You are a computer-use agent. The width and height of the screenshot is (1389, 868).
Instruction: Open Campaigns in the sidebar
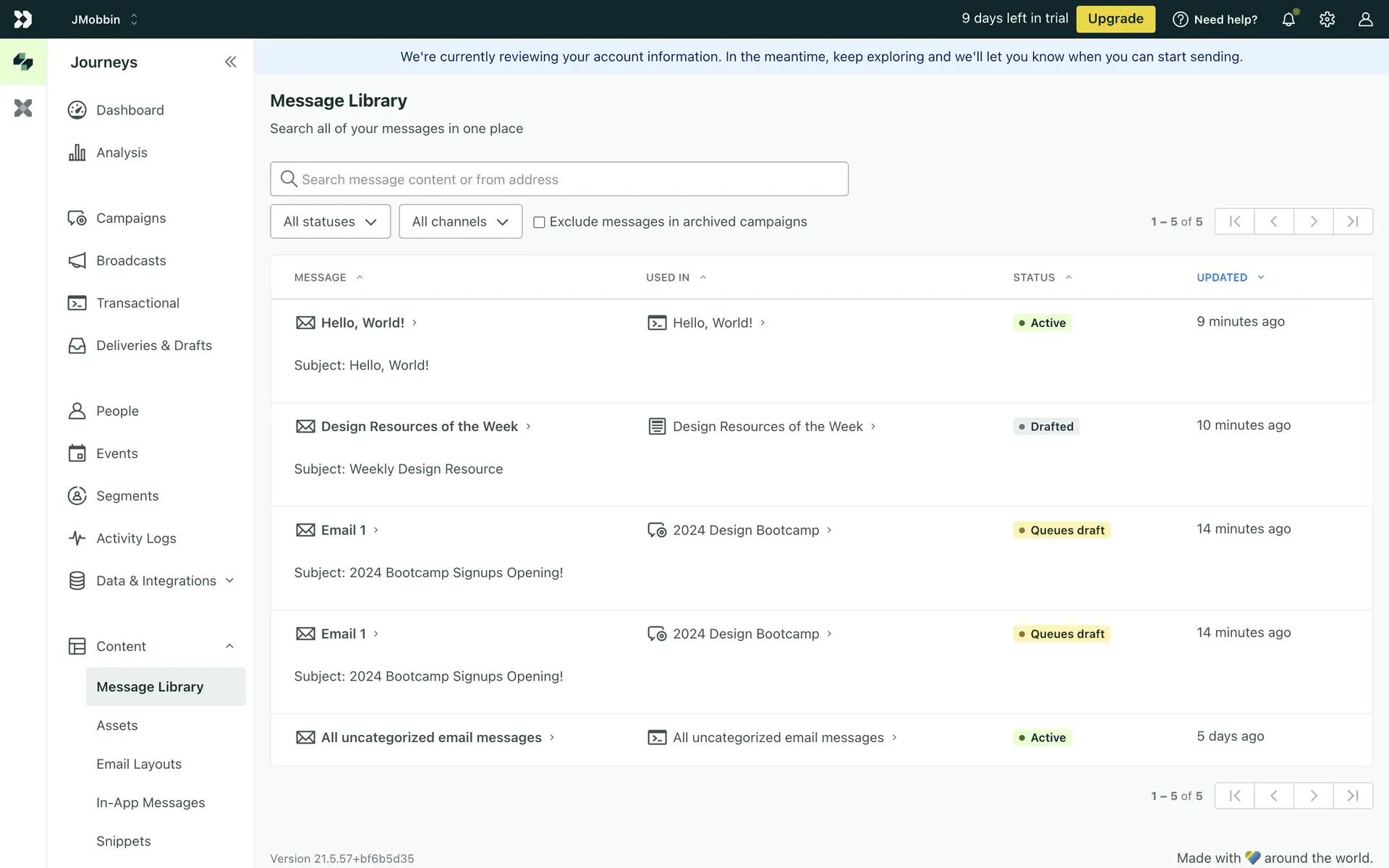131,218
